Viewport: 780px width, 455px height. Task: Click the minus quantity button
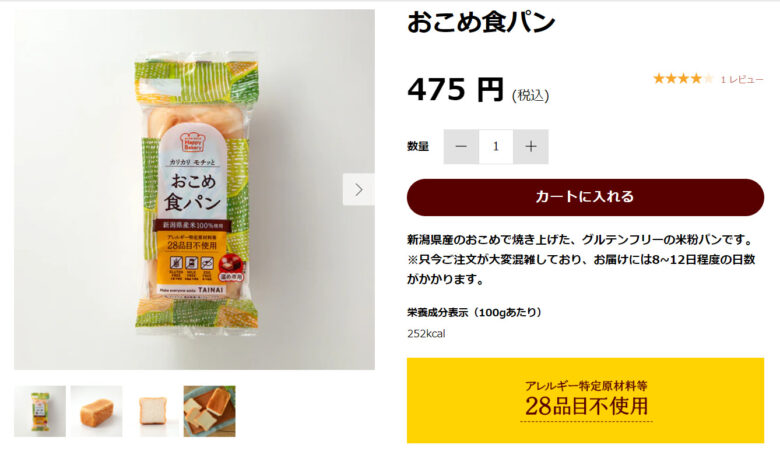tap(461, 147)
